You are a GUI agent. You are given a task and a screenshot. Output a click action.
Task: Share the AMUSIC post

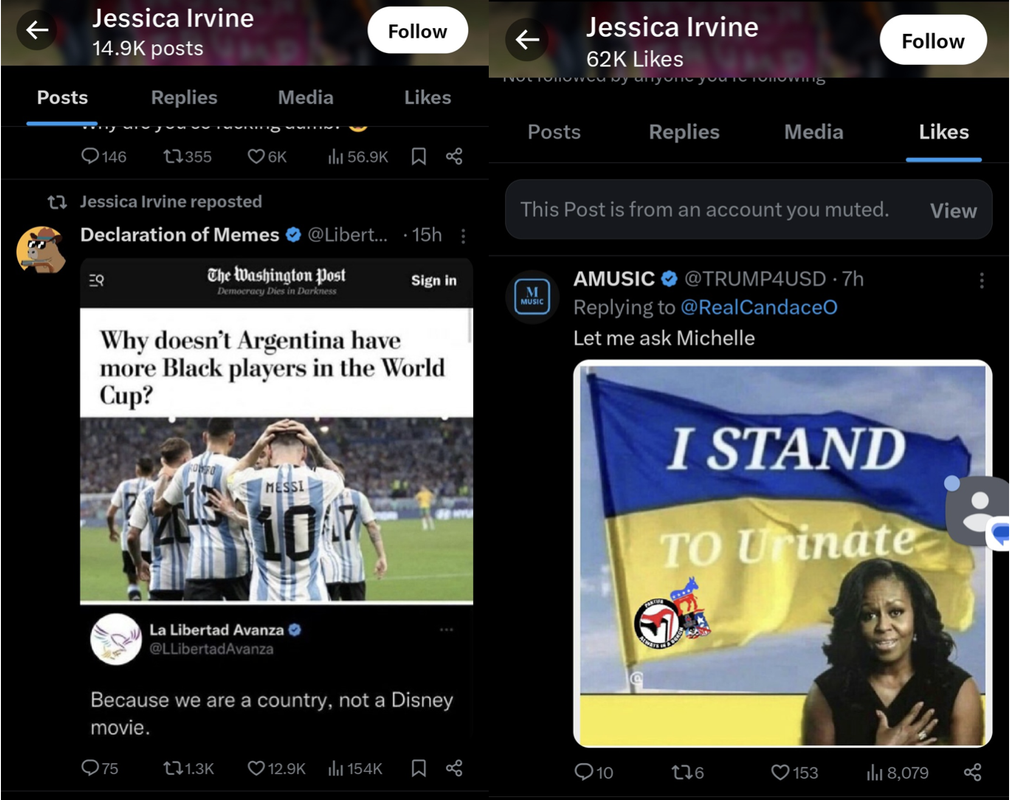coord(973,772)
